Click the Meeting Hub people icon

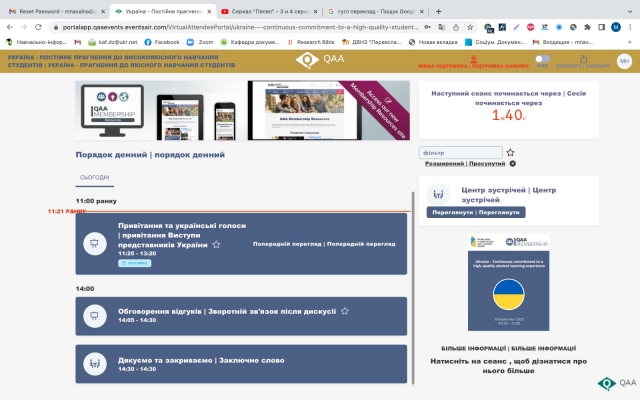(435, 193)
